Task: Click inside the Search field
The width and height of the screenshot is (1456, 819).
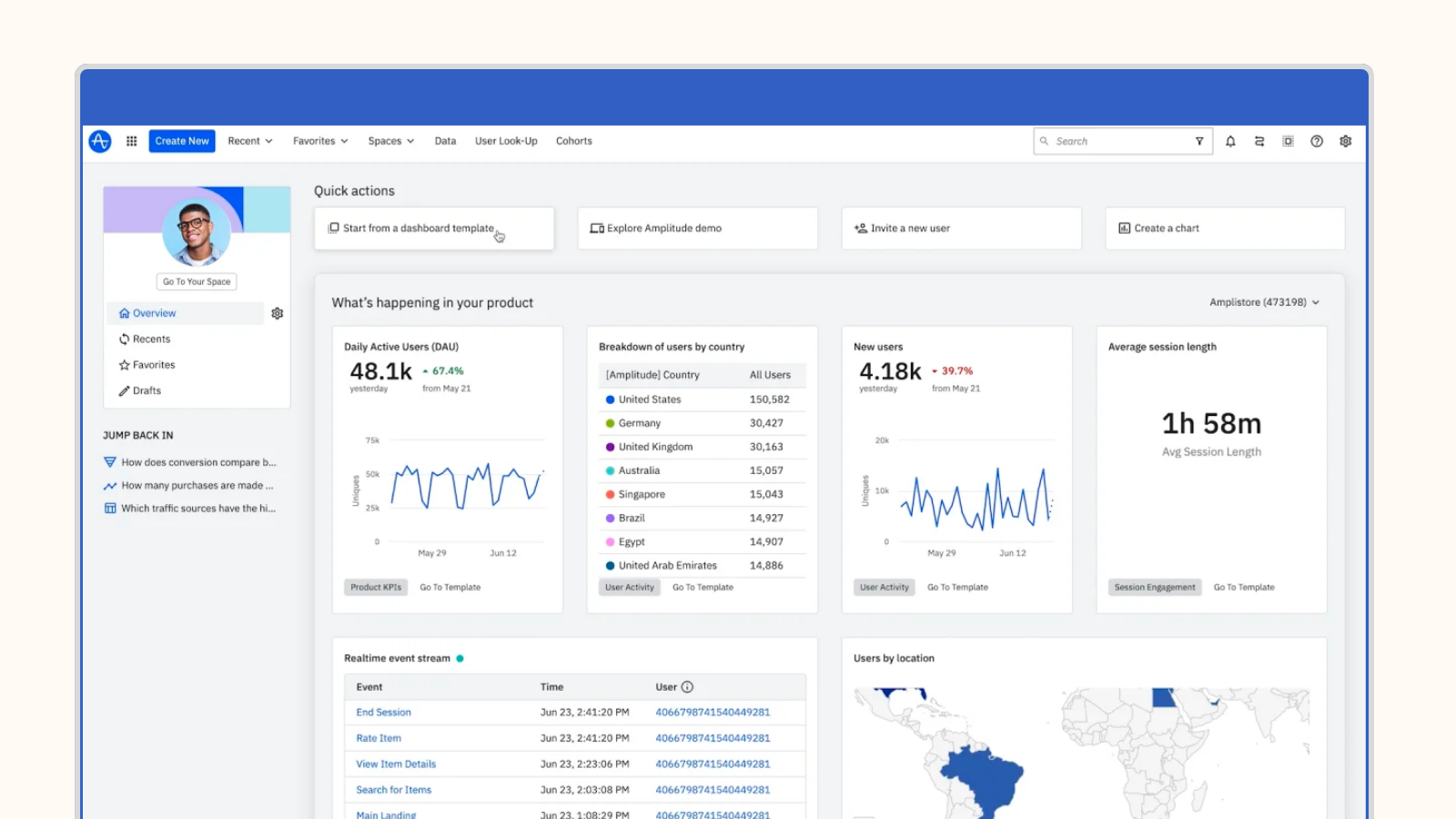Action: (x=1110, y=141)
